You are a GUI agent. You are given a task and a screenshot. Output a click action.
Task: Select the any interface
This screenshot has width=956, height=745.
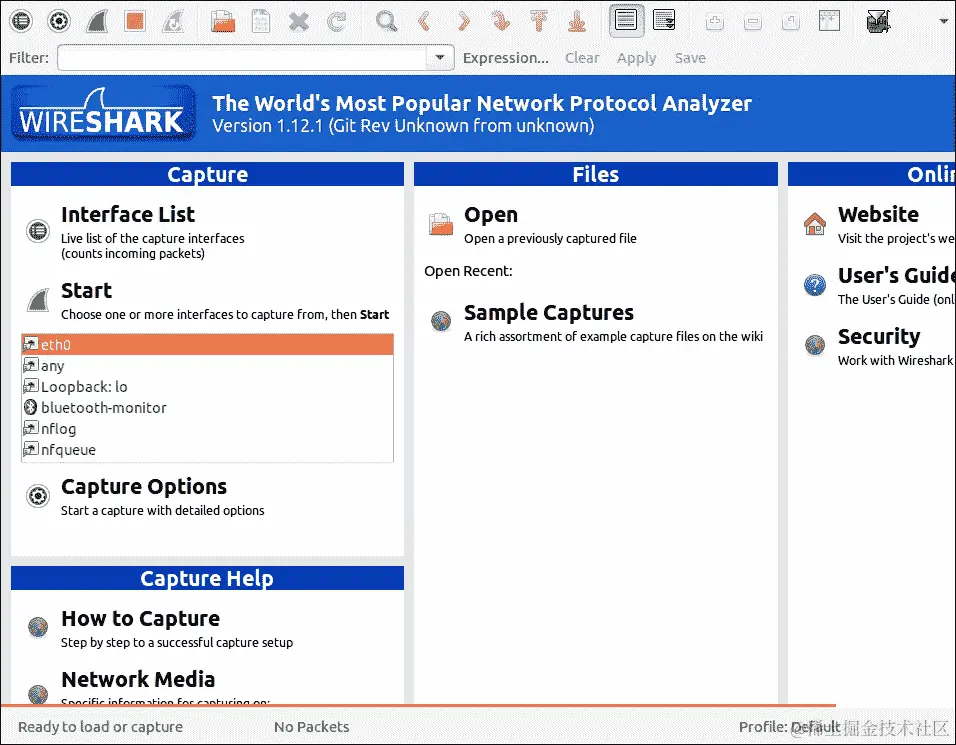[207, 366]
